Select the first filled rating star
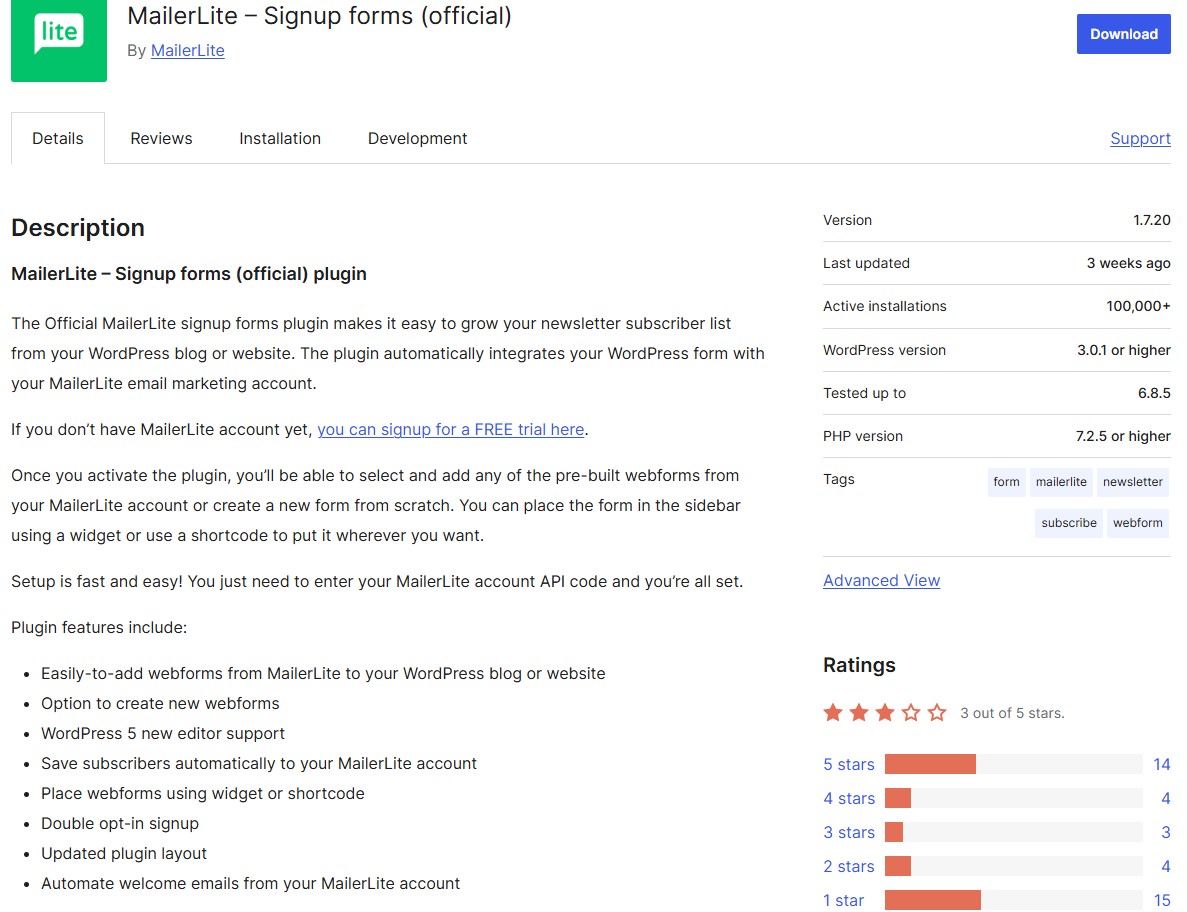Viewport: 1187px width, 912px height. coord(833,712)
